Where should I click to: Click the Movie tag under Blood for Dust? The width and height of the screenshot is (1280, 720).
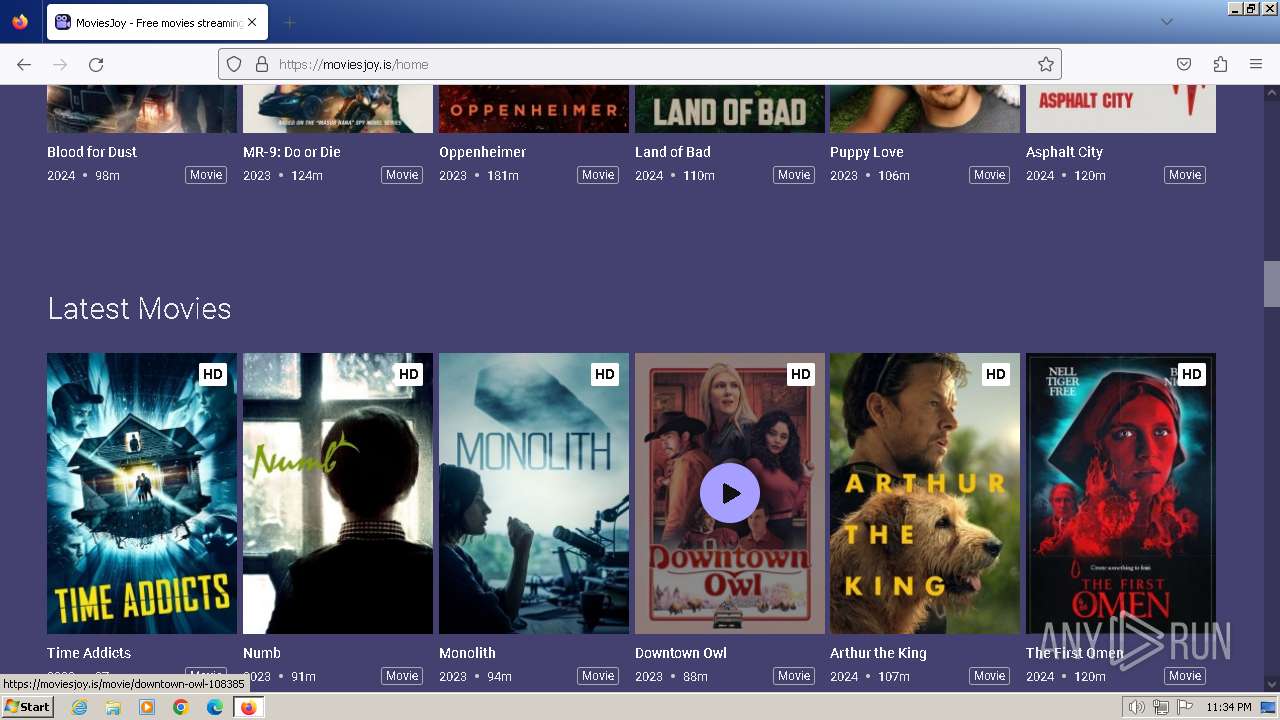click(206, 175)
